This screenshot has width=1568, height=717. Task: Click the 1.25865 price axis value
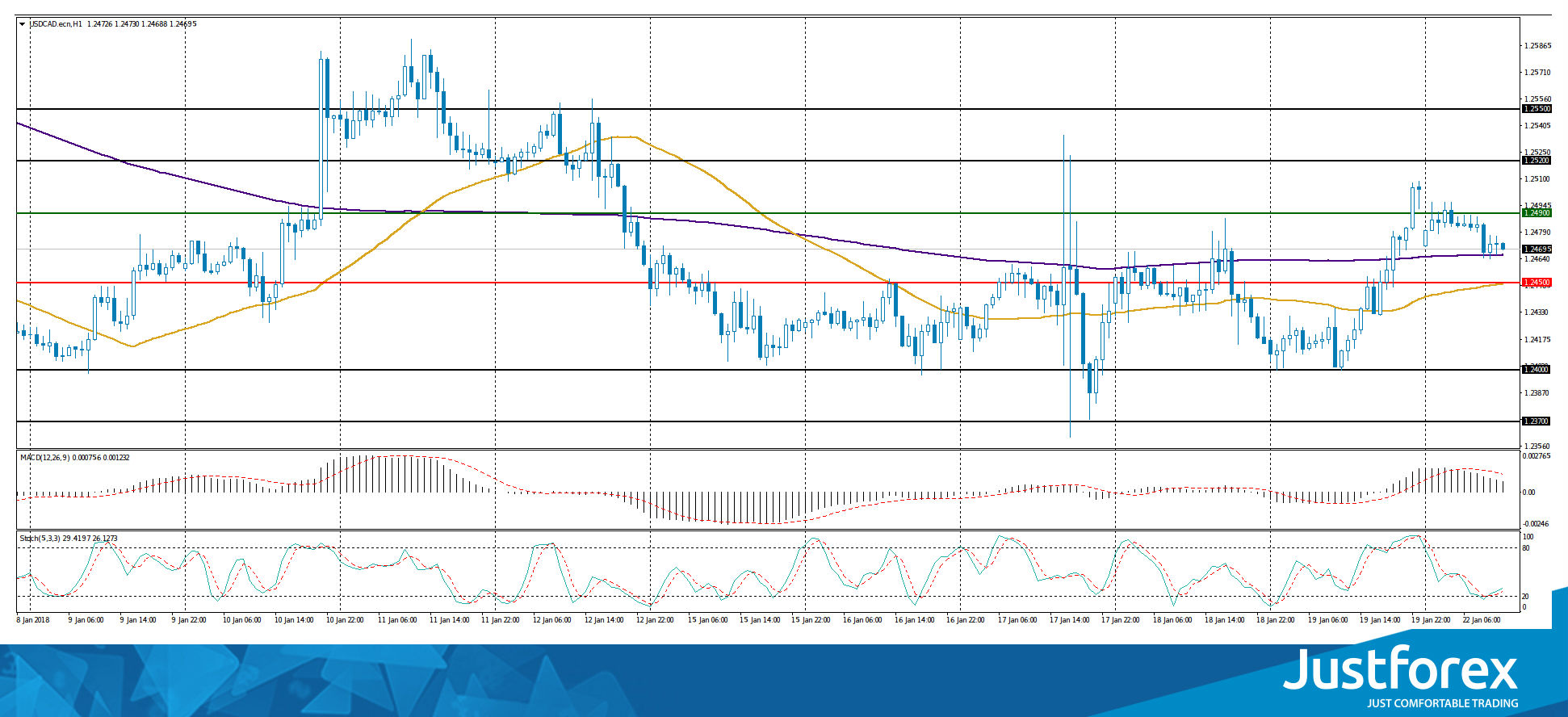(x=1537, y=46)
